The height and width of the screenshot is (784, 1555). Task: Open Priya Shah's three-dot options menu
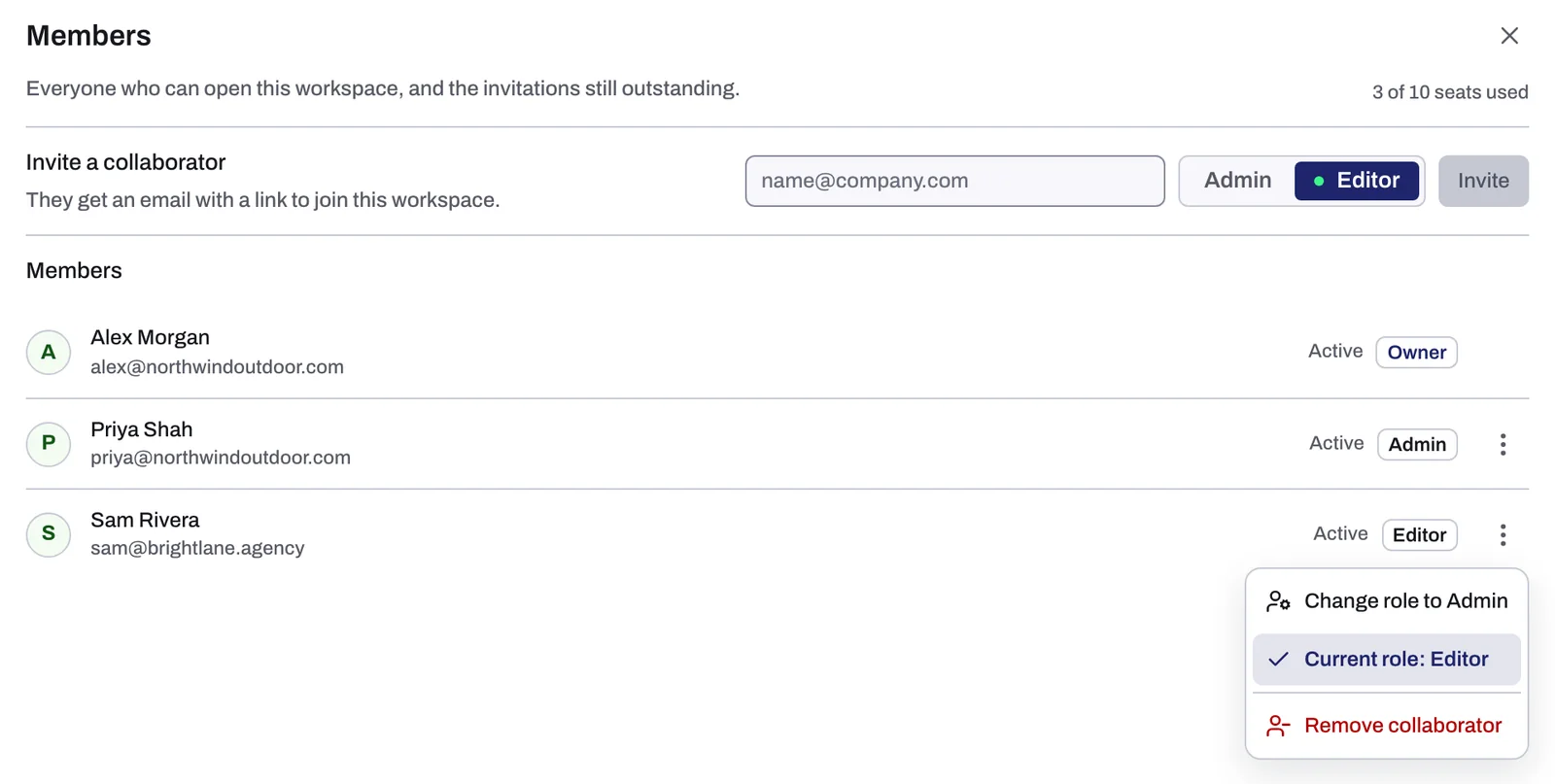(1503, 444)
